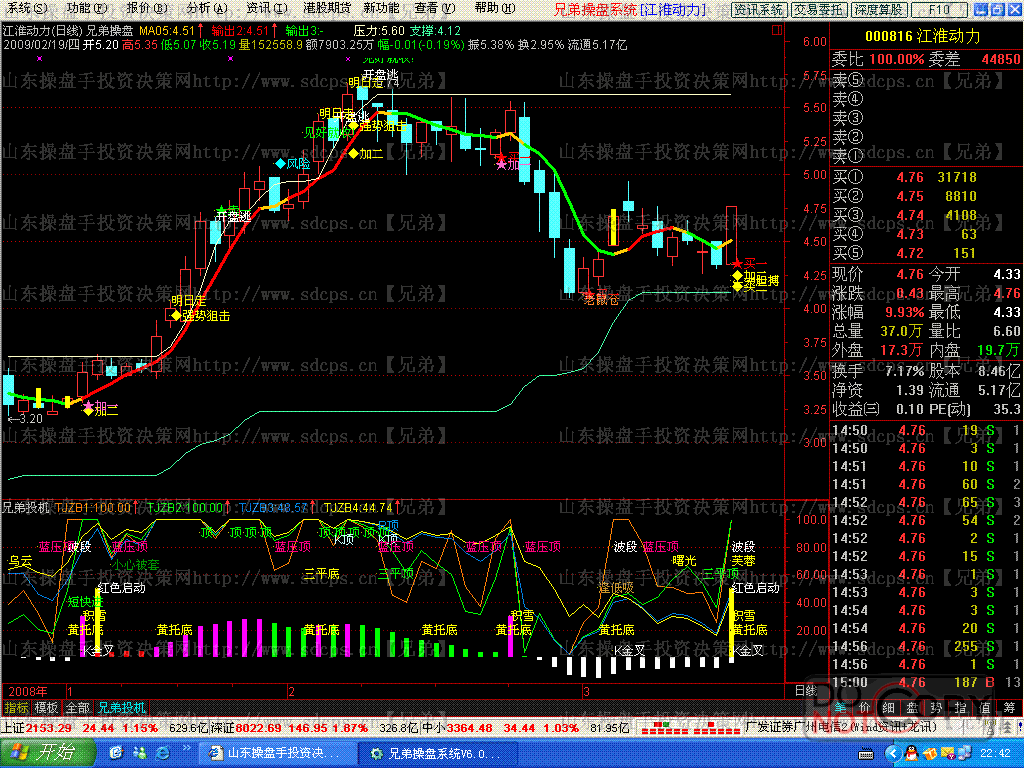
Task: Switch to the 势 trend tab
Action: click(x=936, y=707)
